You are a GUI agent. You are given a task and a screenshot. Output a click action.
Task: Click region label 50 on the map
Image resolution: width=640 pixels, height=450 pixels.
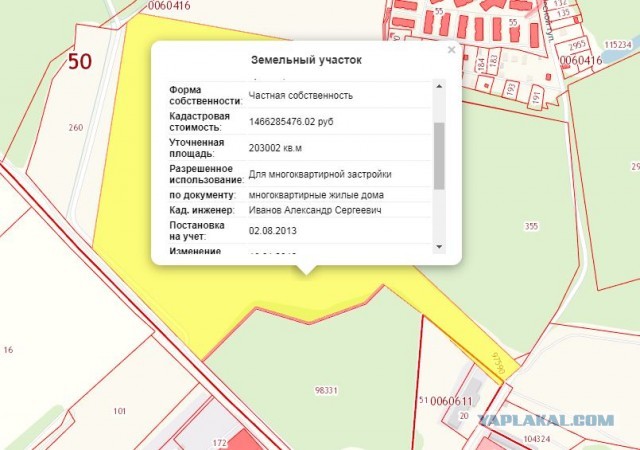coord(80,61)
